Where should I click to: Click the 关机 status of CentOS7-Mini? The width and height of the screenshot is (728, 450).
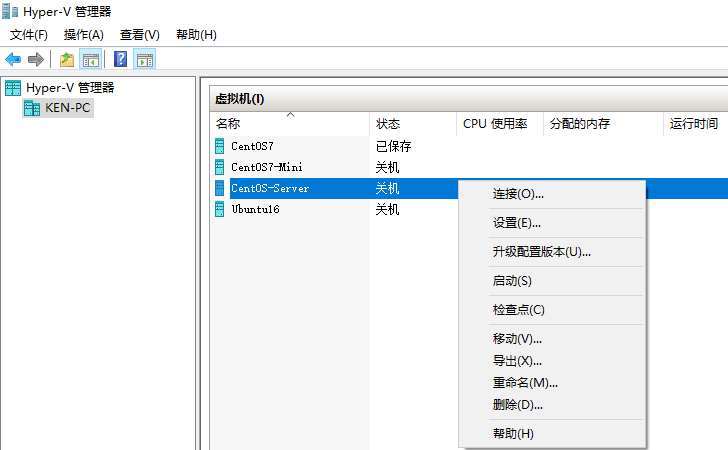pyautogui.click(x=387, y=167)
